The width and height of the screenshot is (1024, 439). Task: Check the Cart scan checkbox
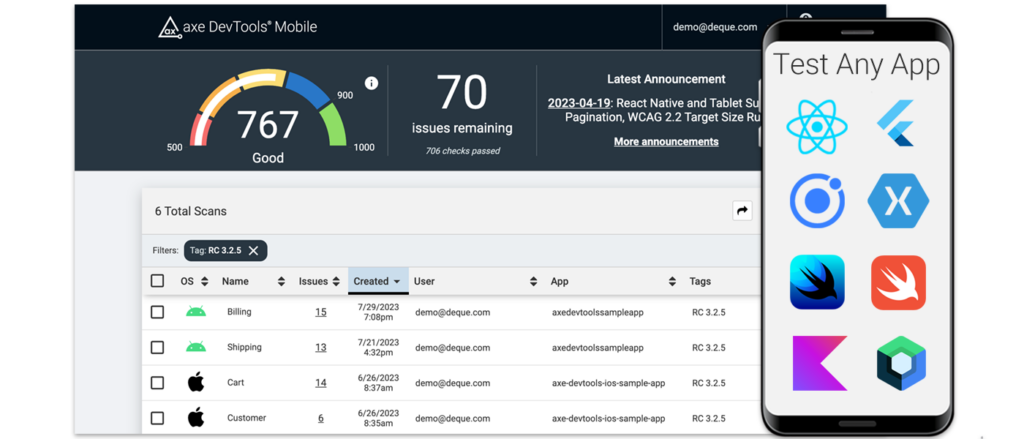157,383
